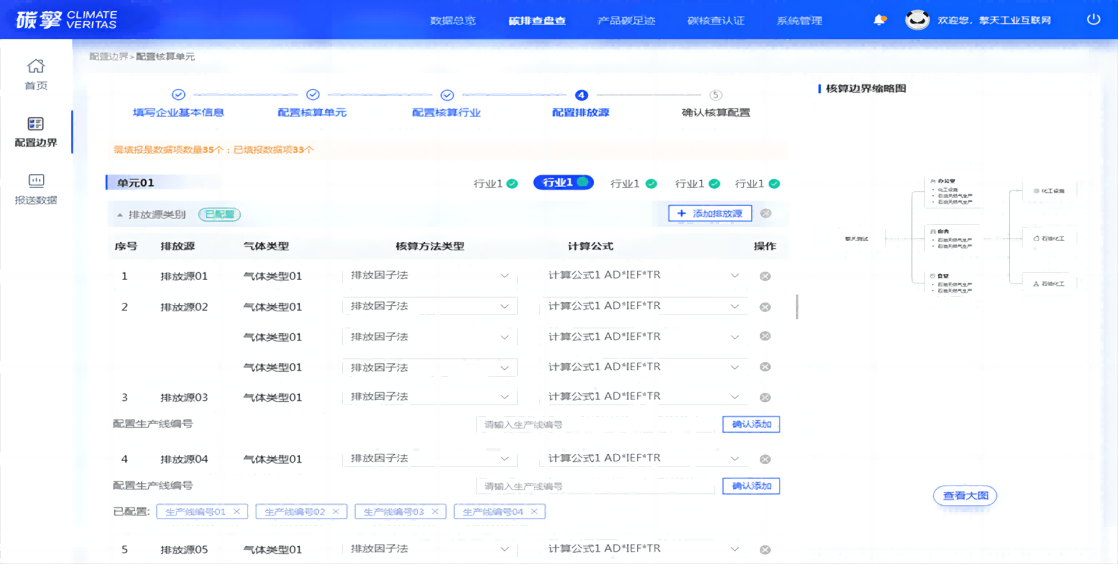This screenshot has width=1118, height=564.
Task: Remove tag 生产线编号03
Action: (435, 512)
